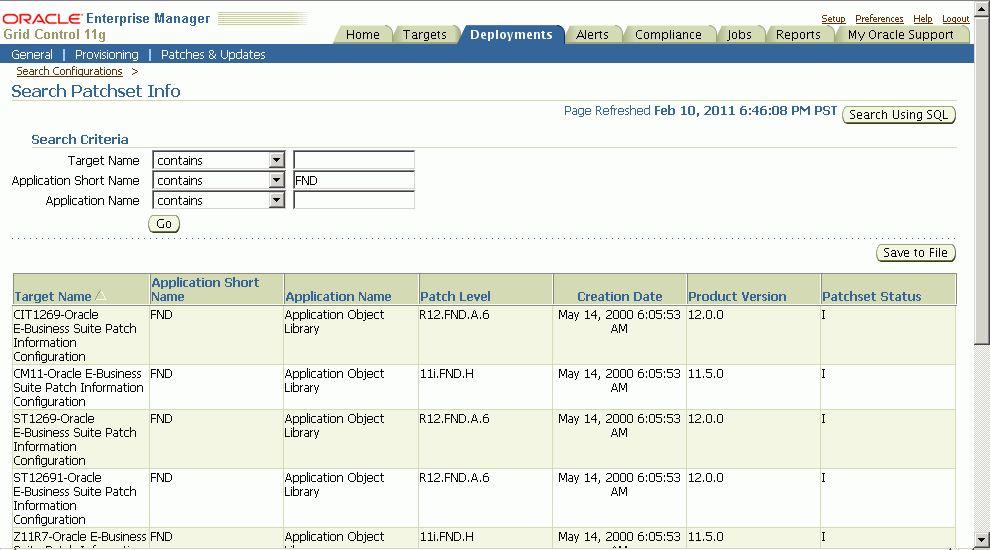This screenshot has height=550, width=990.
Task: Click the General subtab
Action: 32,54
